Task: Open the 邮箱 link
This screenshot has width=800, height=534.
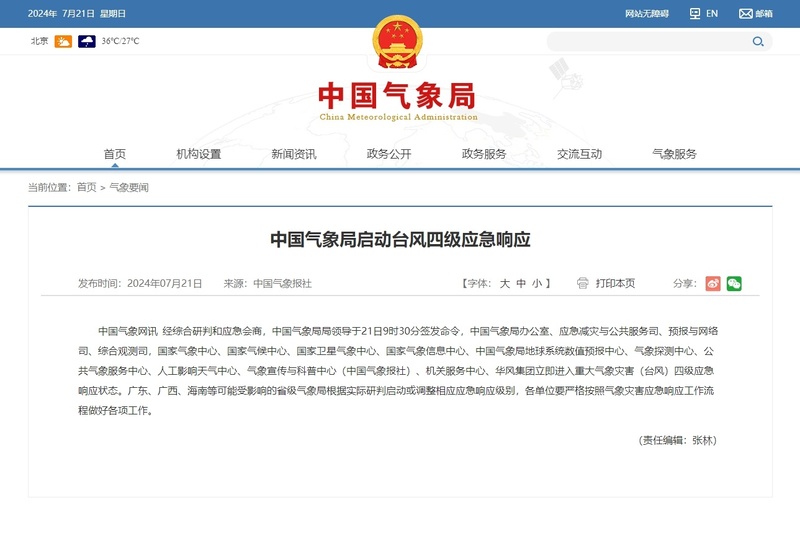Action: pyautogui.click(x=764, y=14)
